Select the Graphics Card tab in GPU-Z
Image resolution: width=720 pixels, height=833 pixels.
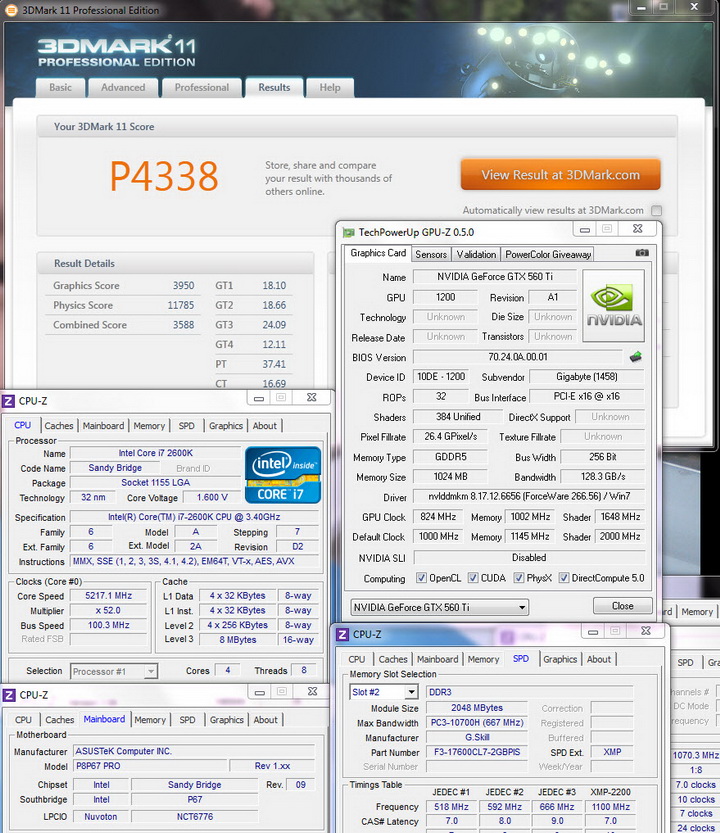[378, 253]
